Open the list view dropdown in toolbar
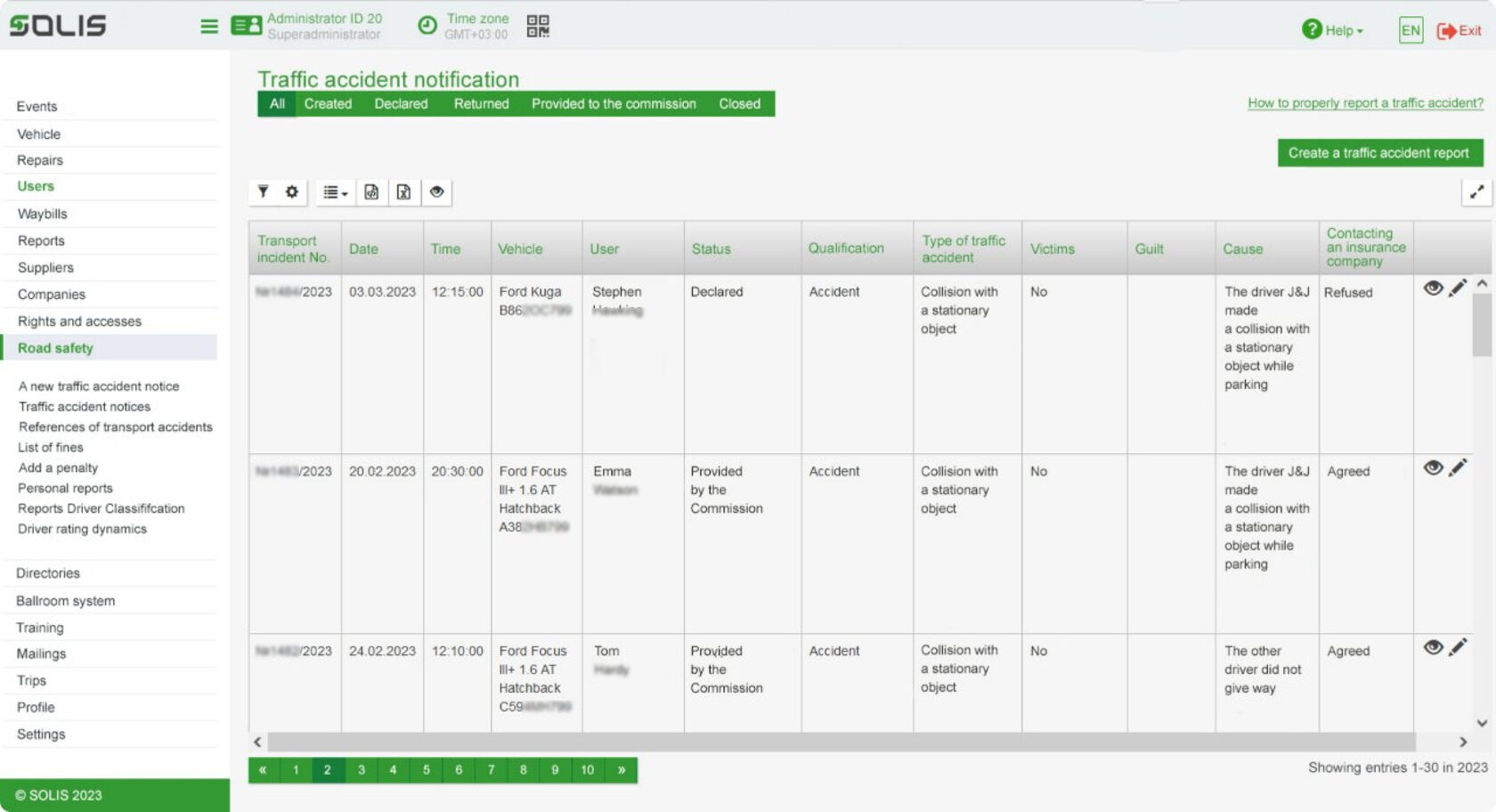The height and width of the screenshot is (812, 1496). pyautogui.click(x=335, y=191)
